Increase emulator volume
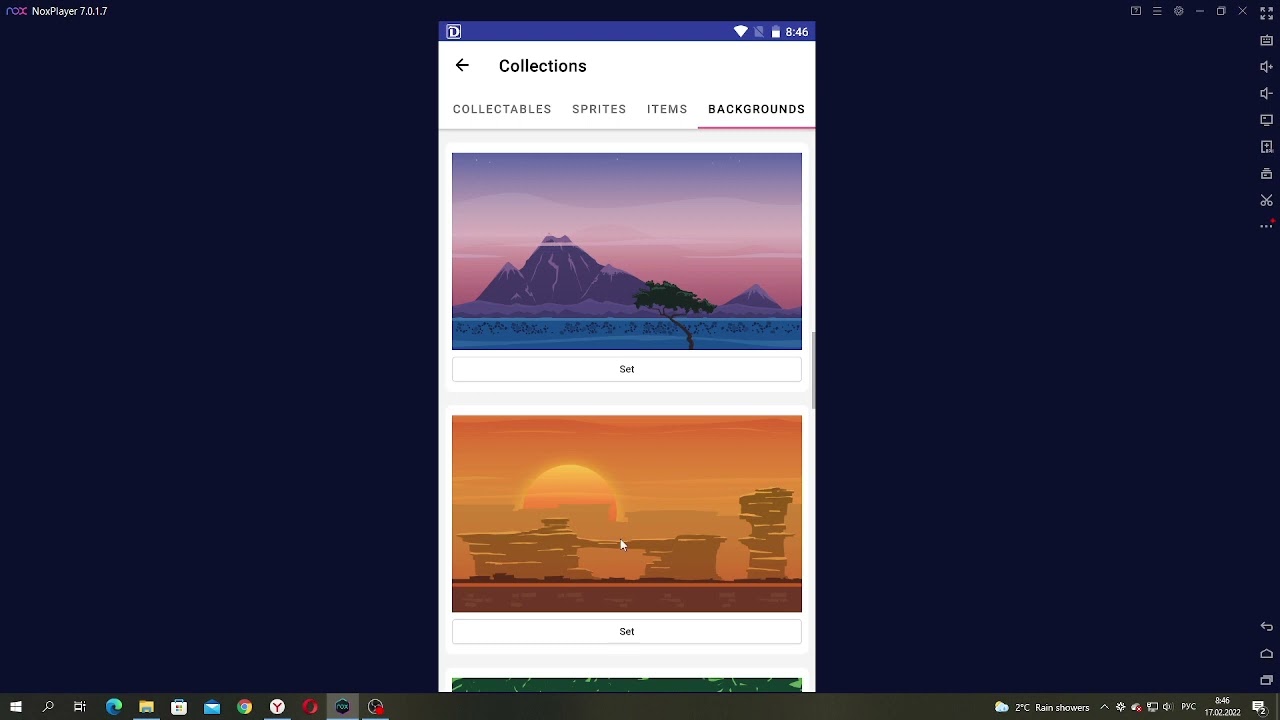Viewport: 1280px width, 720px height. [x=1266, y=67]
